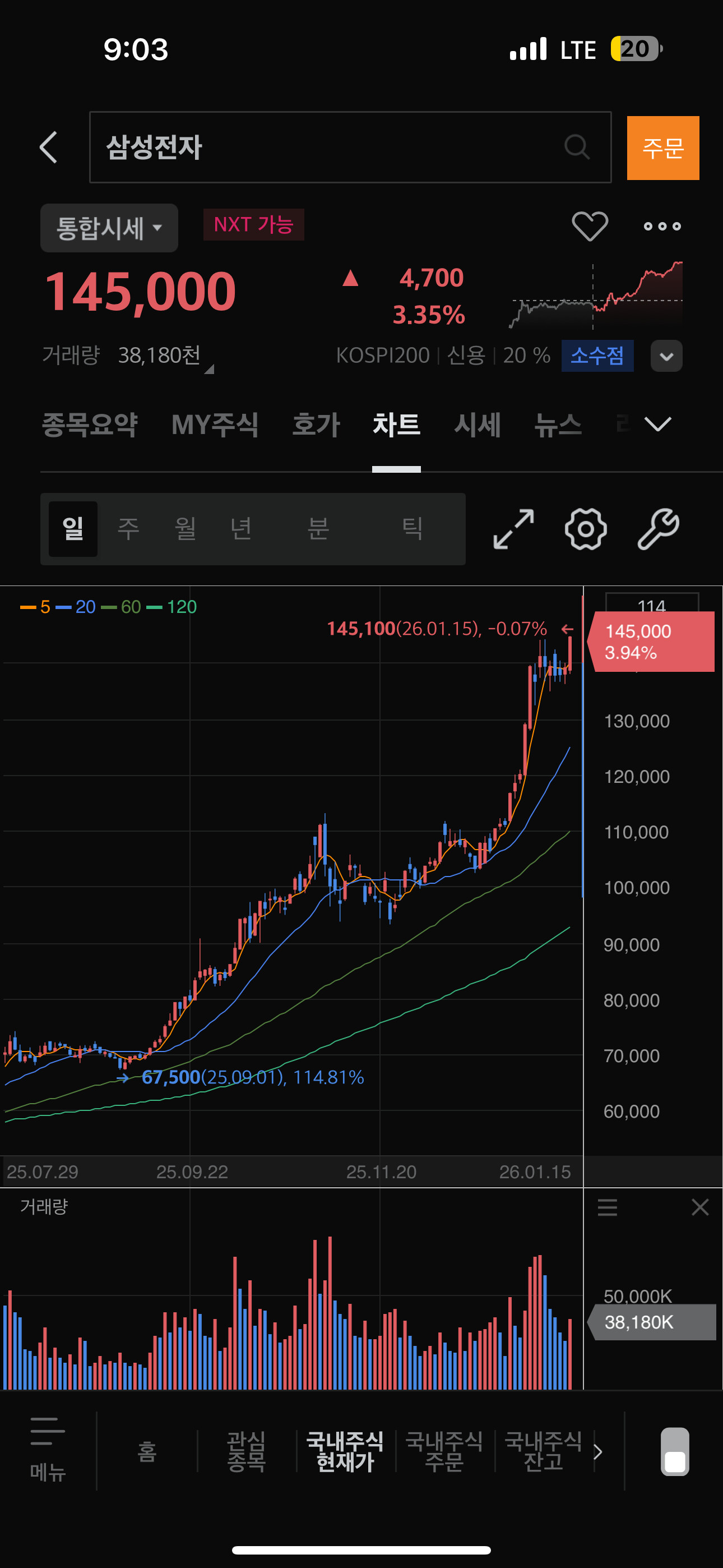Viewport: 723px width, 1568px height.
Task: Go to 홈 in bottom navigation
Action: (x=147, y=1452)
